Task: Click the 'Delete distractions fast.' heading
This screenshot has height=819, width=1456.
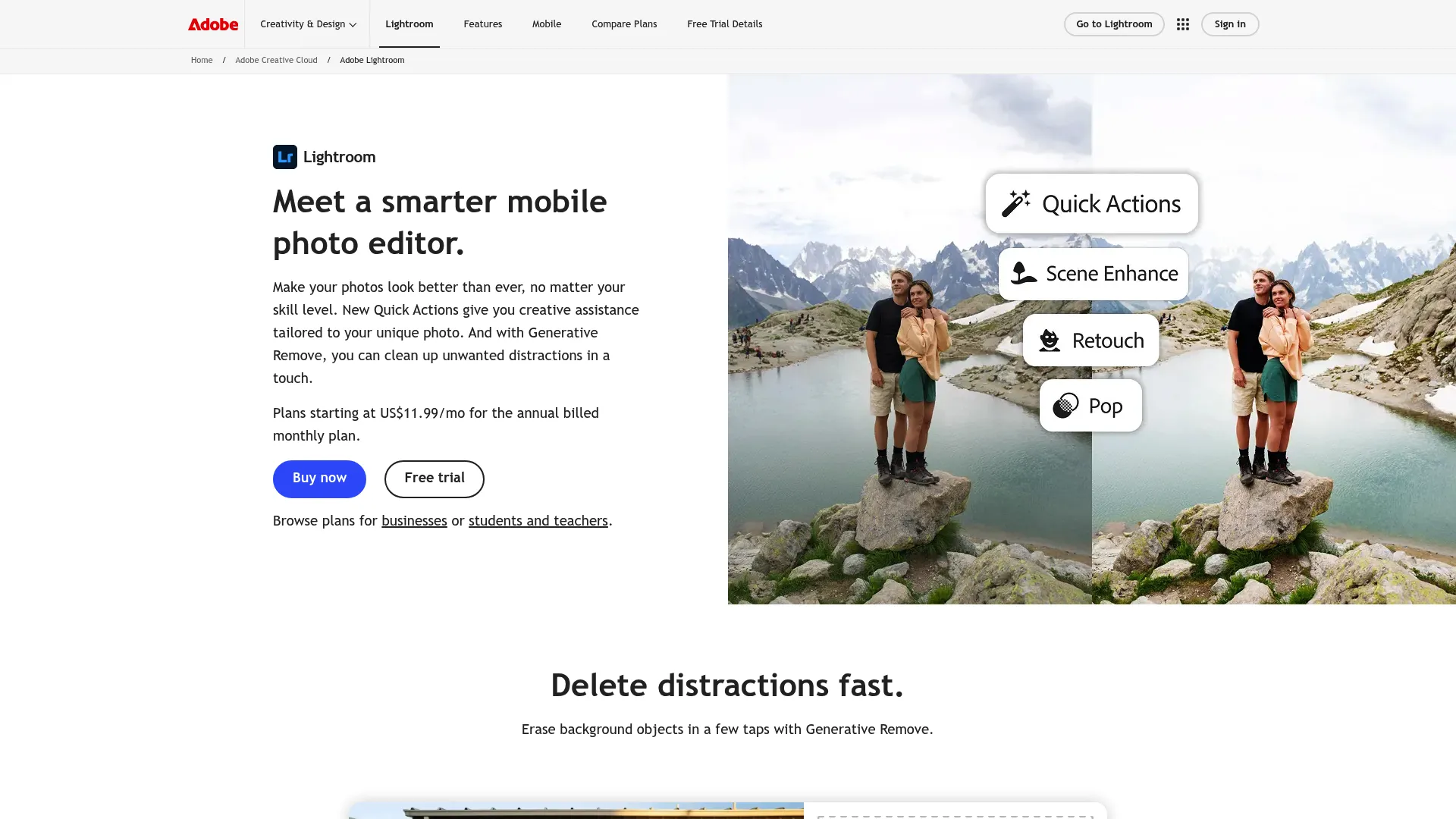Action: click(727, 686)
